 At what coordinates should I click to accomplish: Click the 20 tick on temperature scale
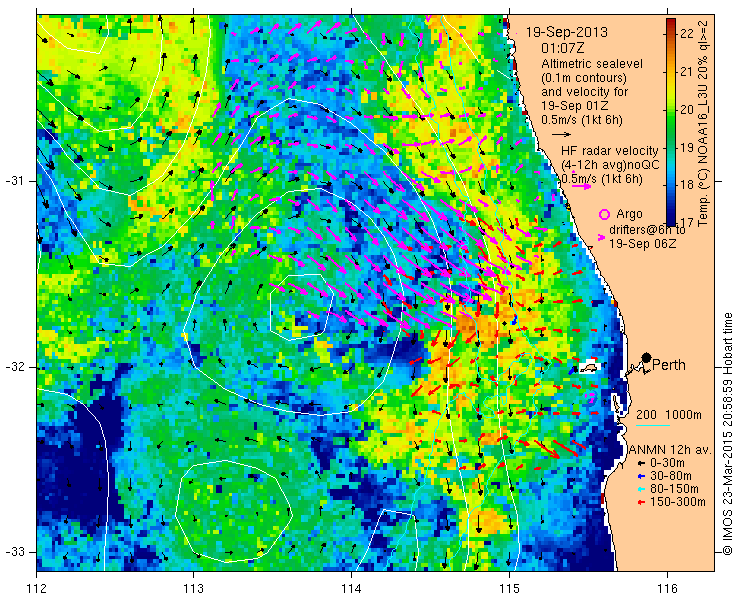click(687, 110)
